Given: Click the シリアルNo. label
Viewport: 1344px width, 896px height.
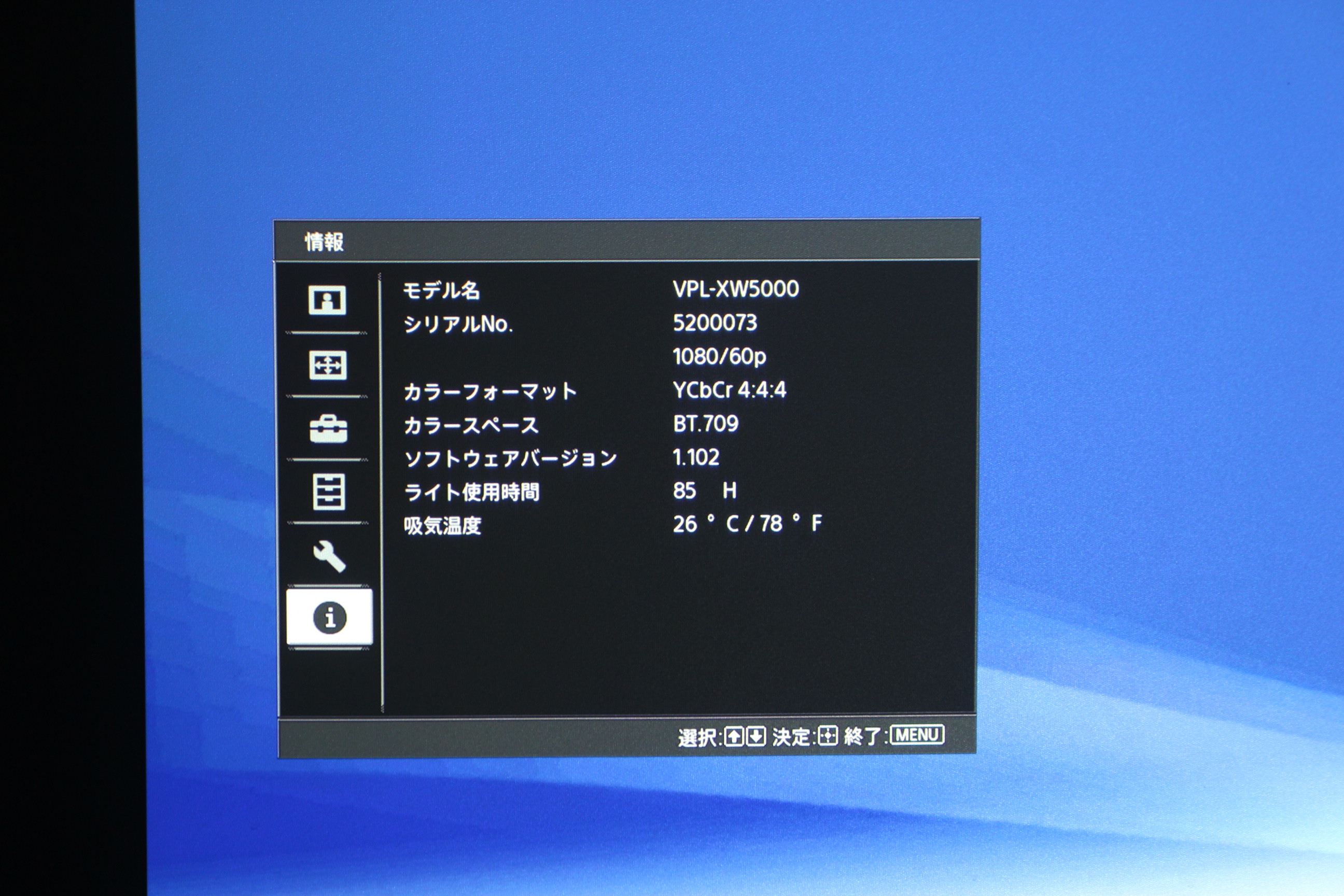Looking at the screenshot, I should tap(458, 325).
